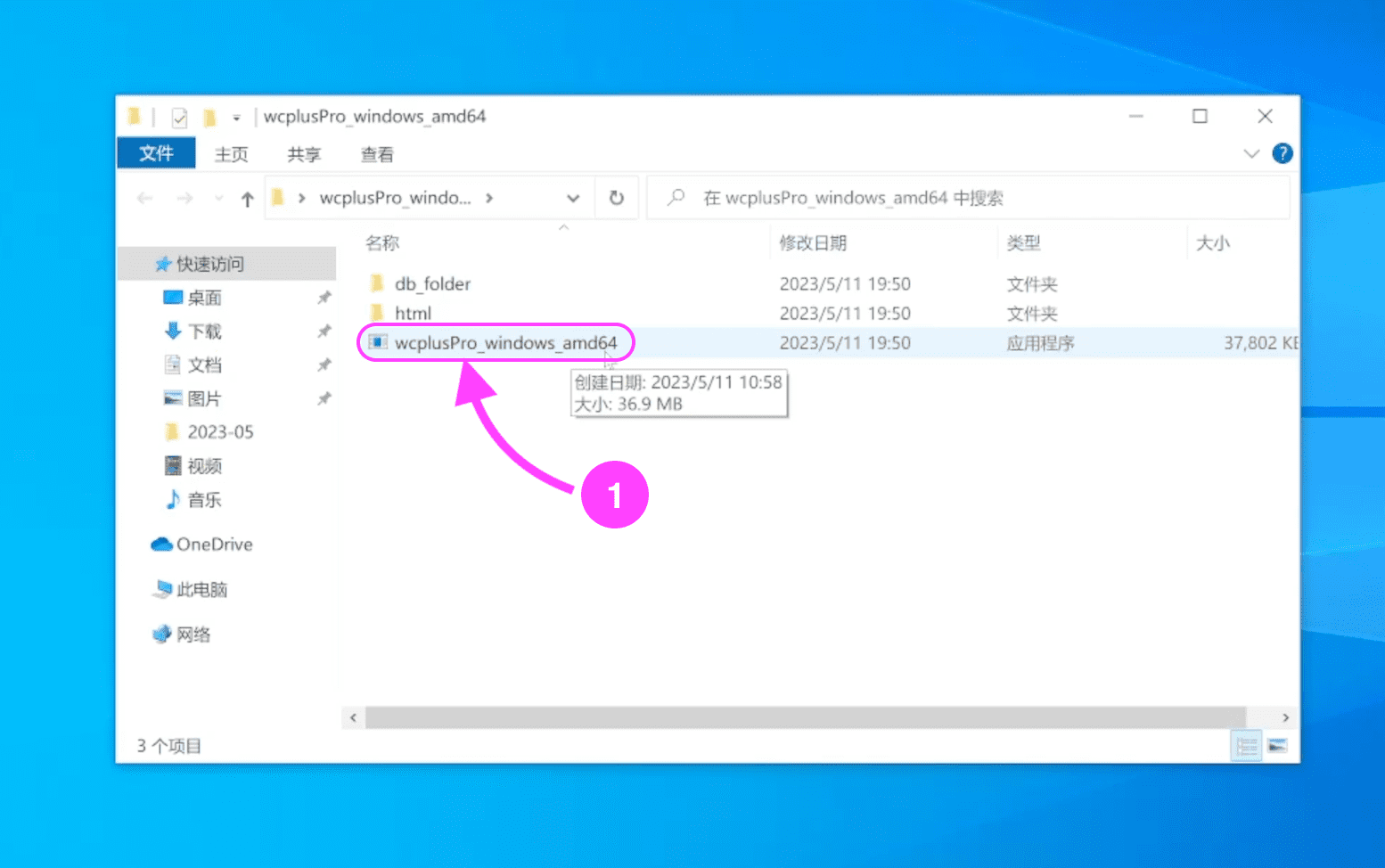This screenshot has width=1385, height=868.
Task: Open the 文件 (File) menu tab
Action: [156, 153]
